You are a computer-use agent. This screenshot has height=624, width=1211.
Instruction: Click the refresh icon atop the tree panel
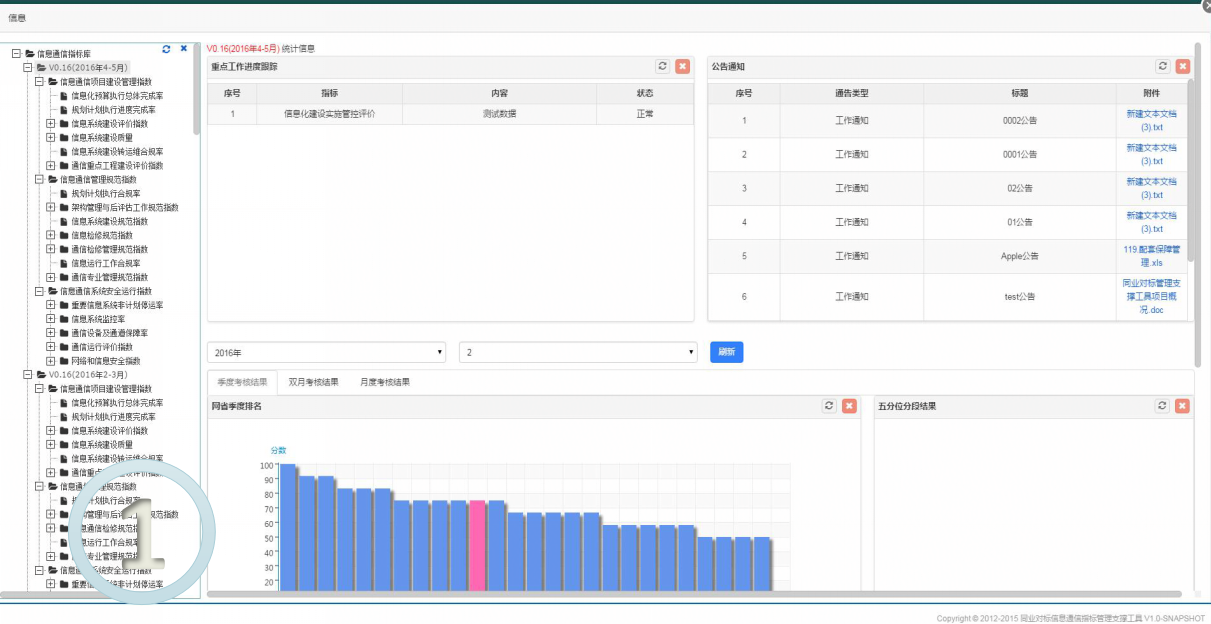(x=167, y=48)
